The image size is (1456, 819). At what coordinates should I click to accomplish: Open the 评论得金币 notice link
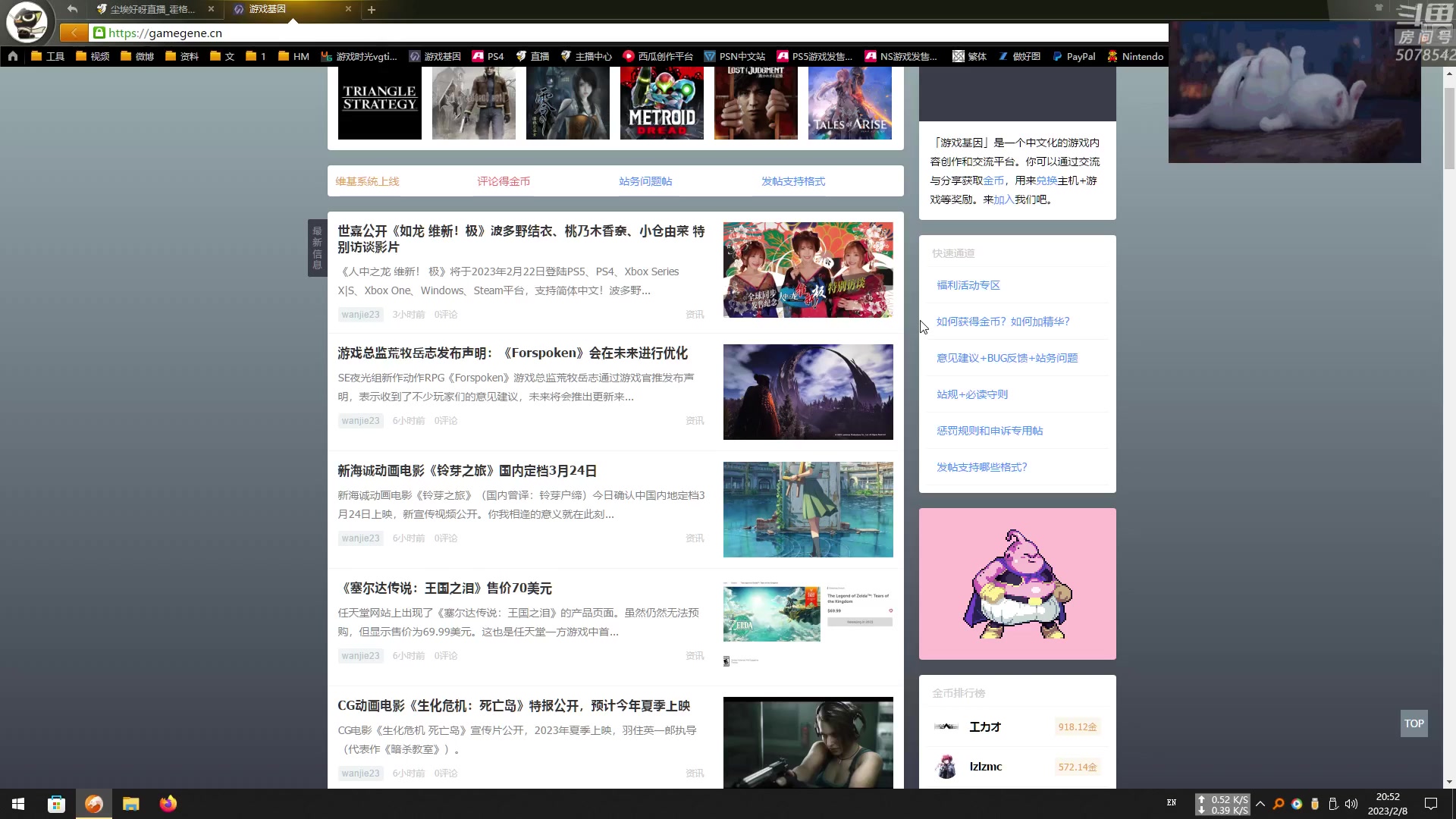[504, 181]
